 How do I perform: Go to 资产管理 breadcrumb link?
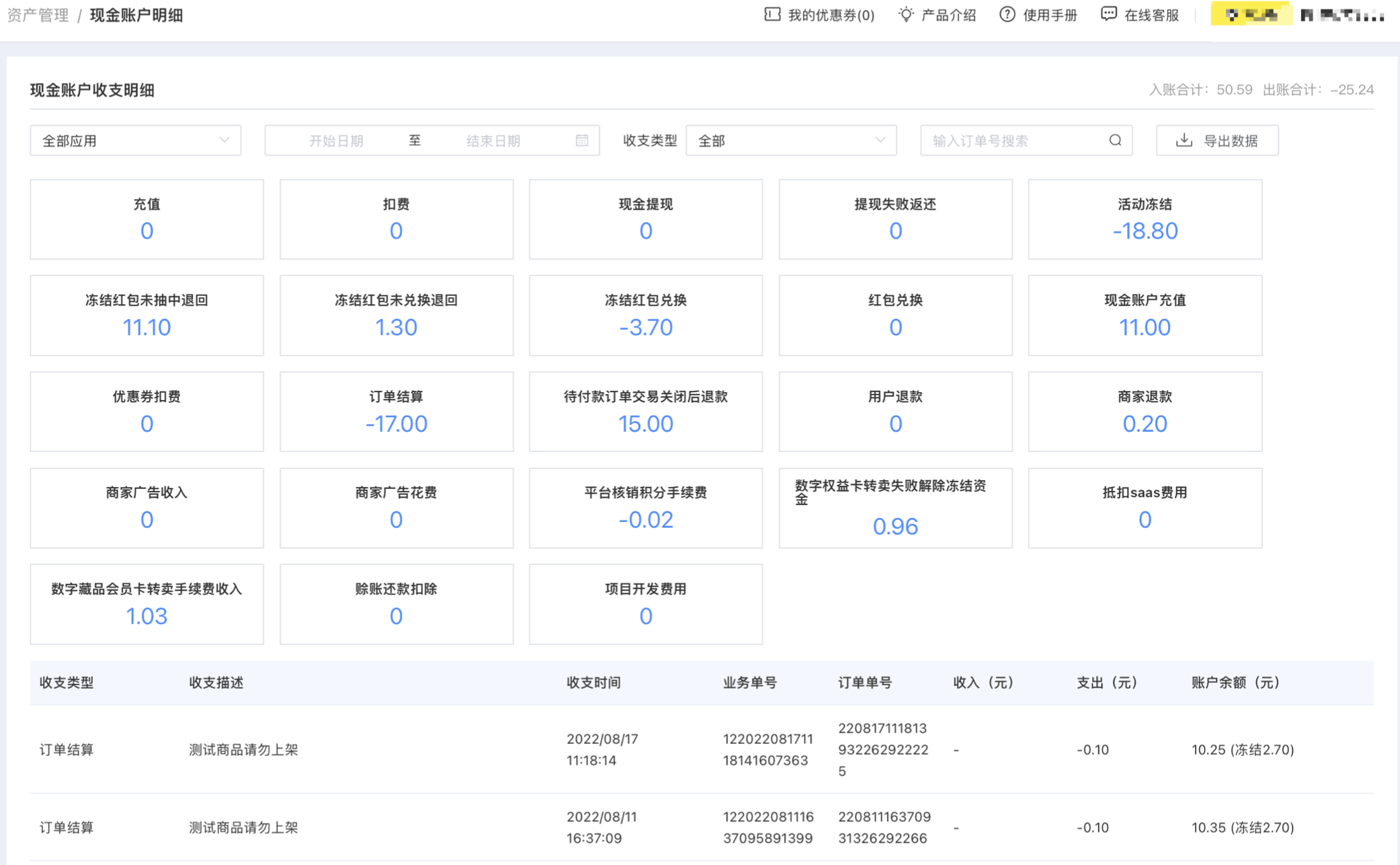tap(38, 15)
